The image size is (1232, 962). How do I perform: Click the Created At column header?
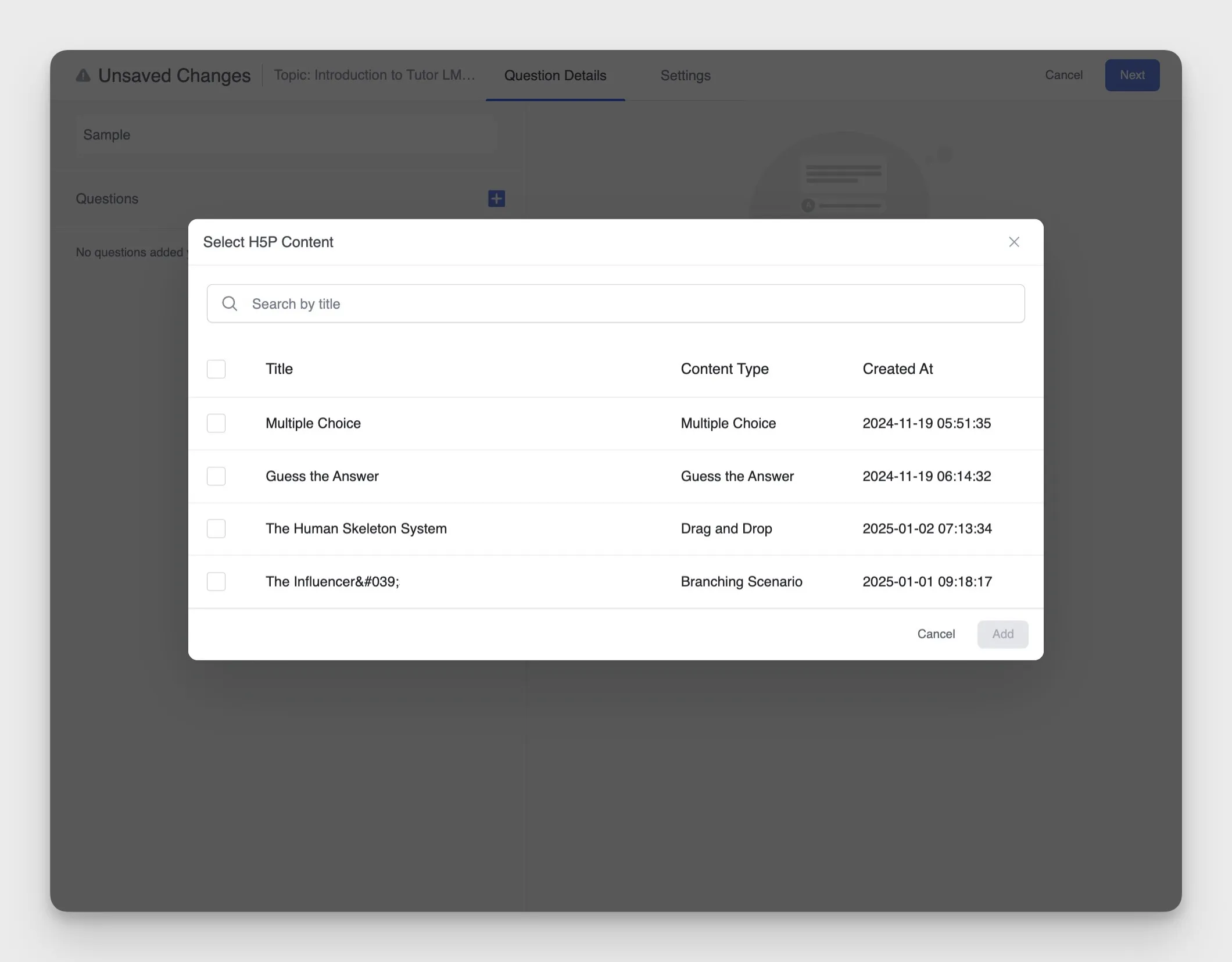point(897,369)
